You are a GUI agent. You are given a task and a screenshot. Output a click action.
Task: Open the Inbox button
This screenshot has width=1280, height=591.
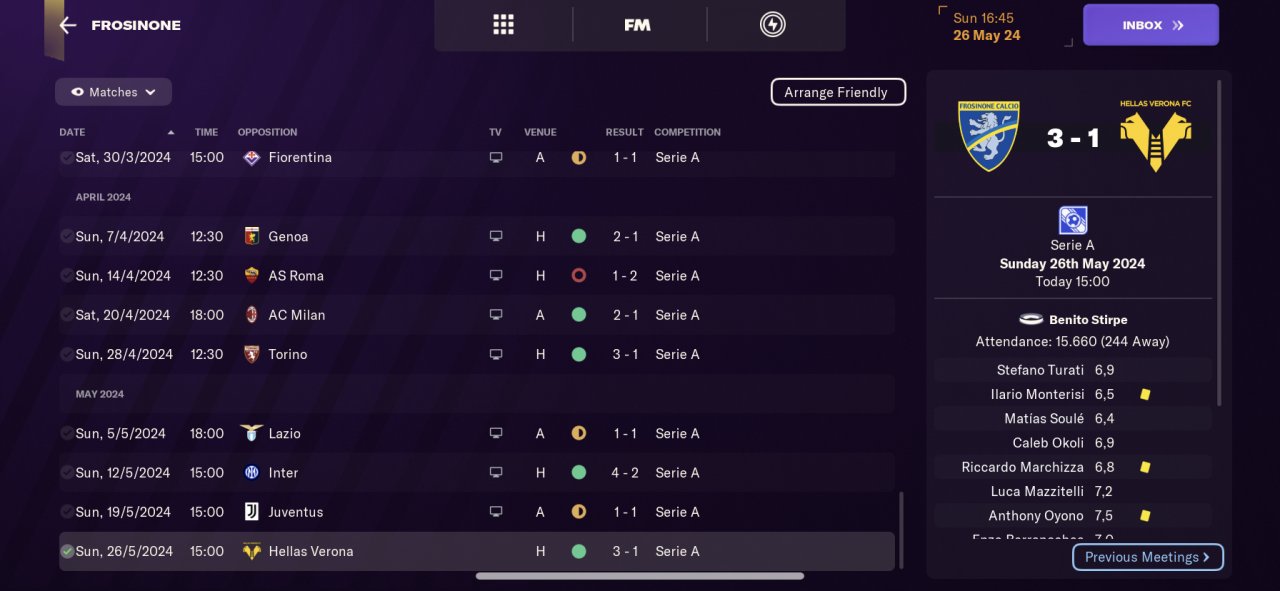pyautogui.click(x=1150, y=25)
